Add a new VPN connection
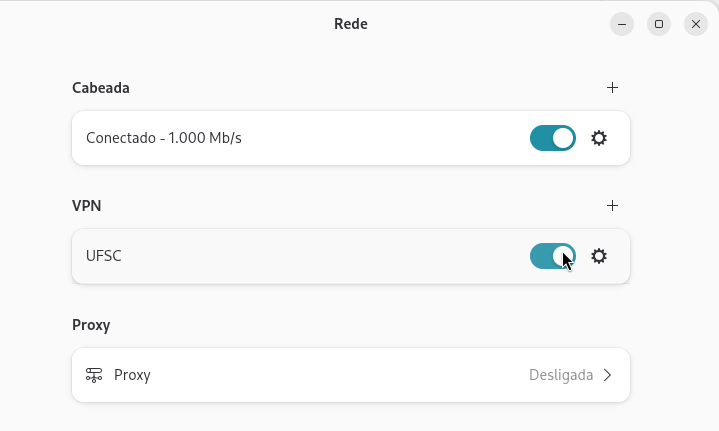 [x=612, y=206]
